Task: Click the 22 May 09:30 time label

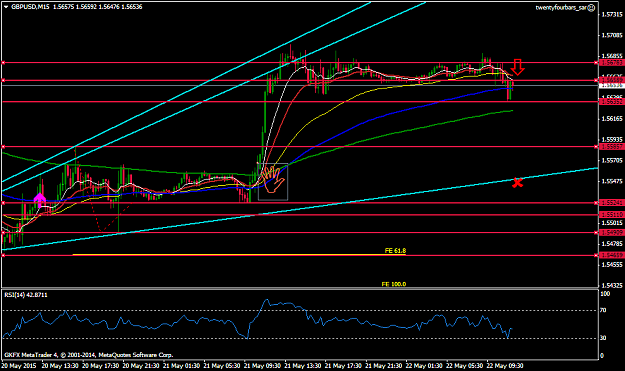Action: [x=505, y=365]
